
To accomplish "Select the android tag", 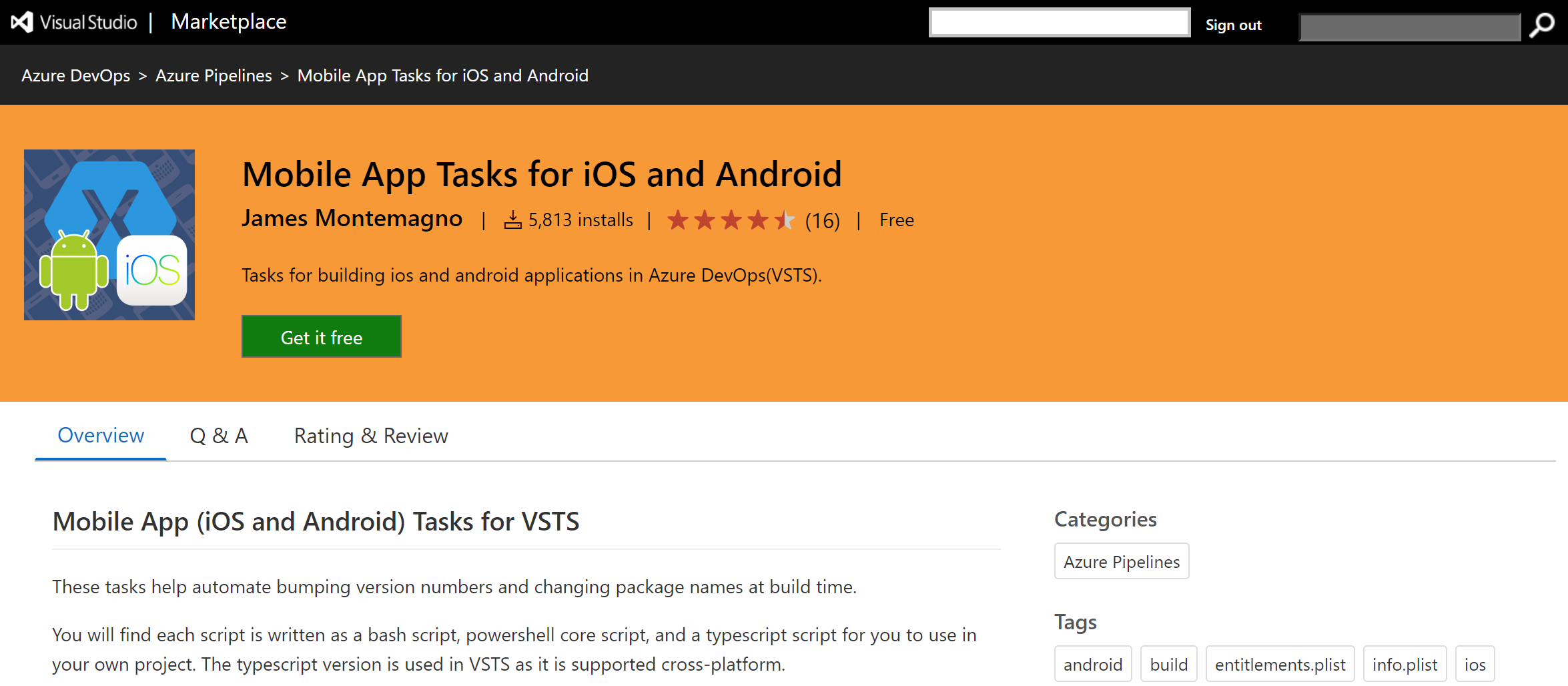I will click(1093, 664).
